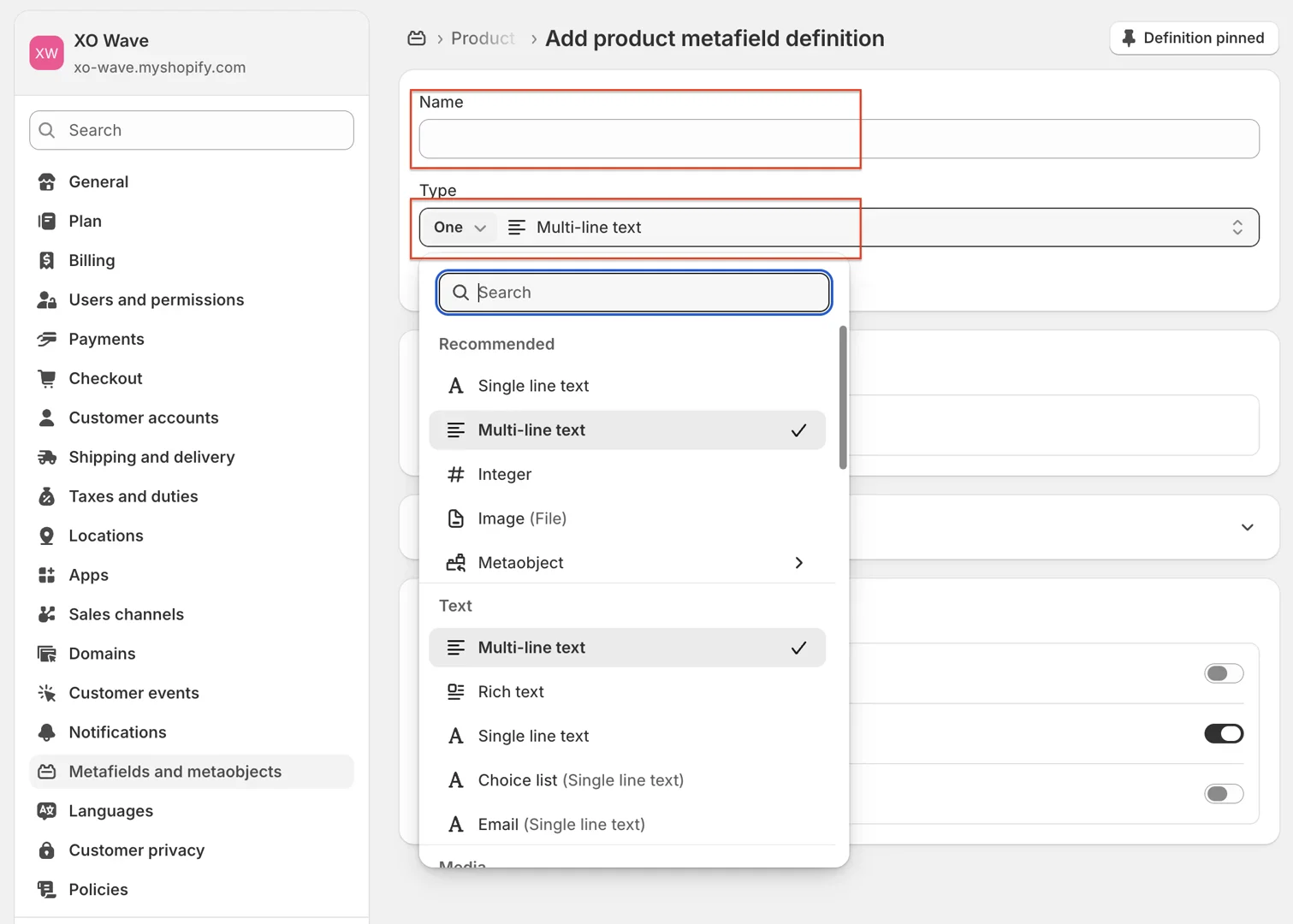1293x924 pixels.
Task: Click the Customer privacy lock icon
Action: [x=47, y=850]
